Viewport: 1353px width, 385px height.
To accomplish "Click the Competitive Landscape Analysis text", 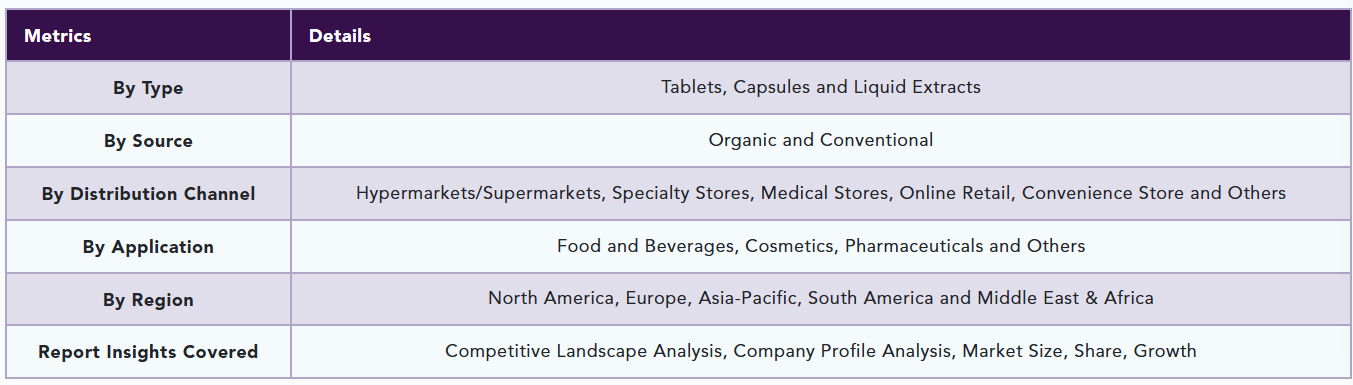I will [586, 351].
